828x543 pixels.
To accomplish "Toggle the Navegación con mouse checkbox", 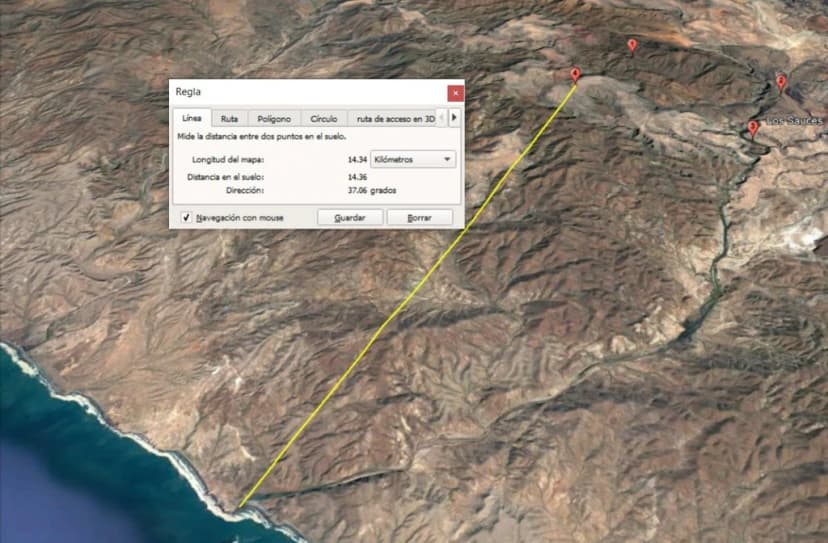I will pyautogui.click(x=187, y=217).
